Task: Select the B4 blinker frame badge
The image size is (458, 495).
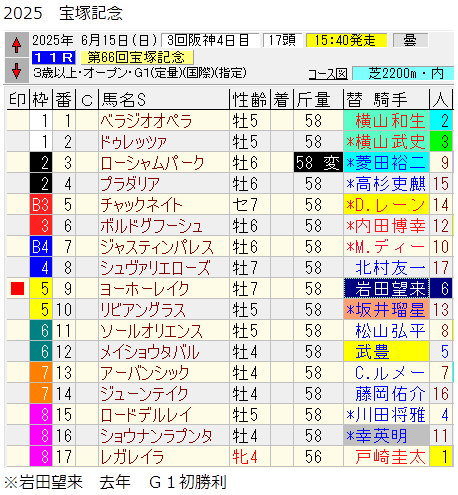Action: pos(41,247)
